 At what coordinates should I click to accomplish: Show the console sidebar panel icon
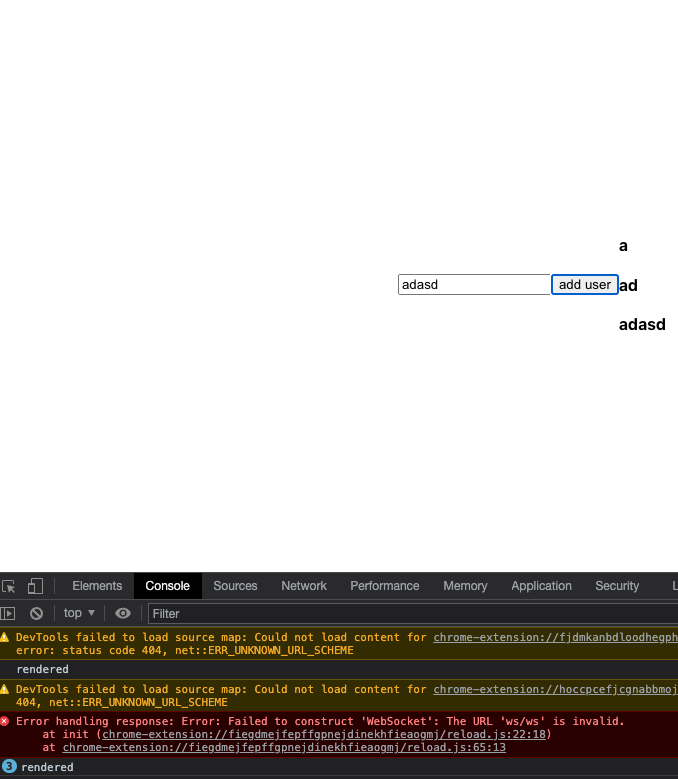click(7, 614)
